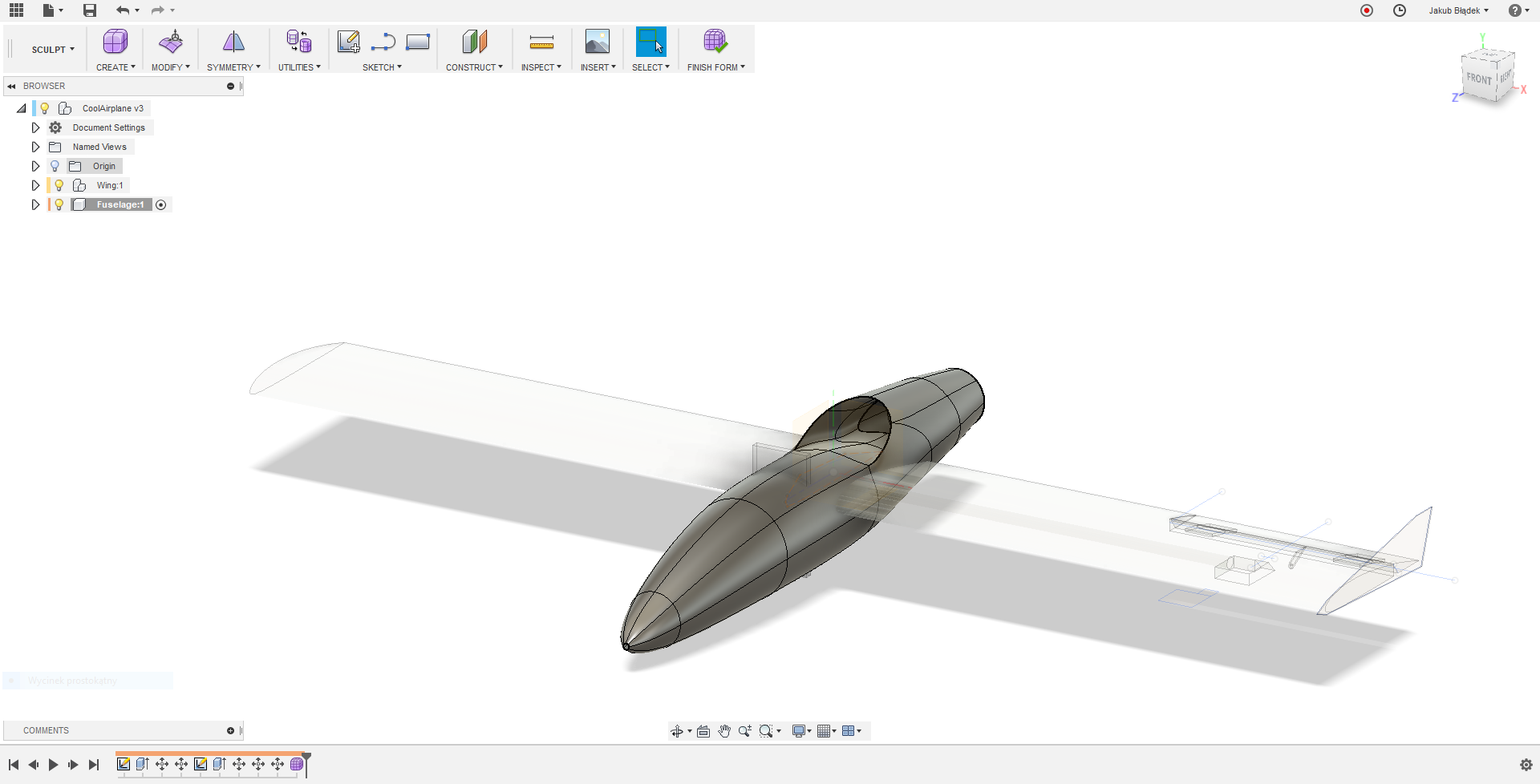
Task: Click the Finish Form icon
Action: click(x=715, y=42)
